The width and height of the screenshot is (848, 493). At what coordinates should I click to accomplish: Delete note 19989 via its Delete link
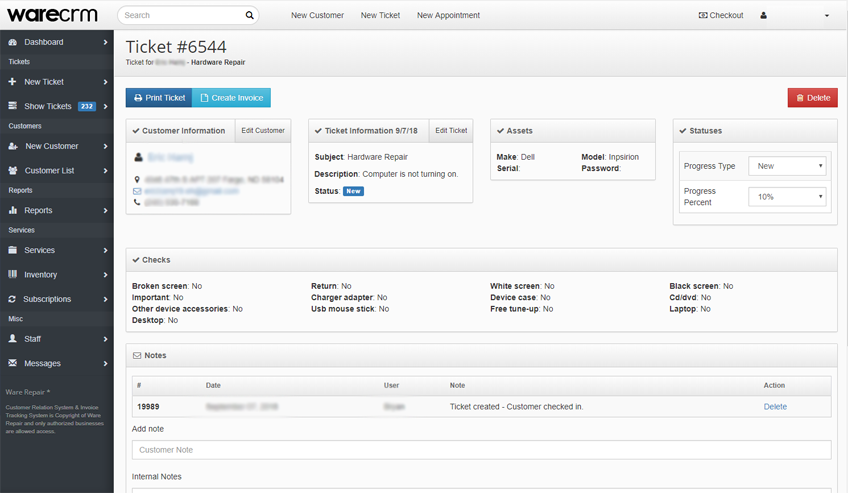click(775, 407)
